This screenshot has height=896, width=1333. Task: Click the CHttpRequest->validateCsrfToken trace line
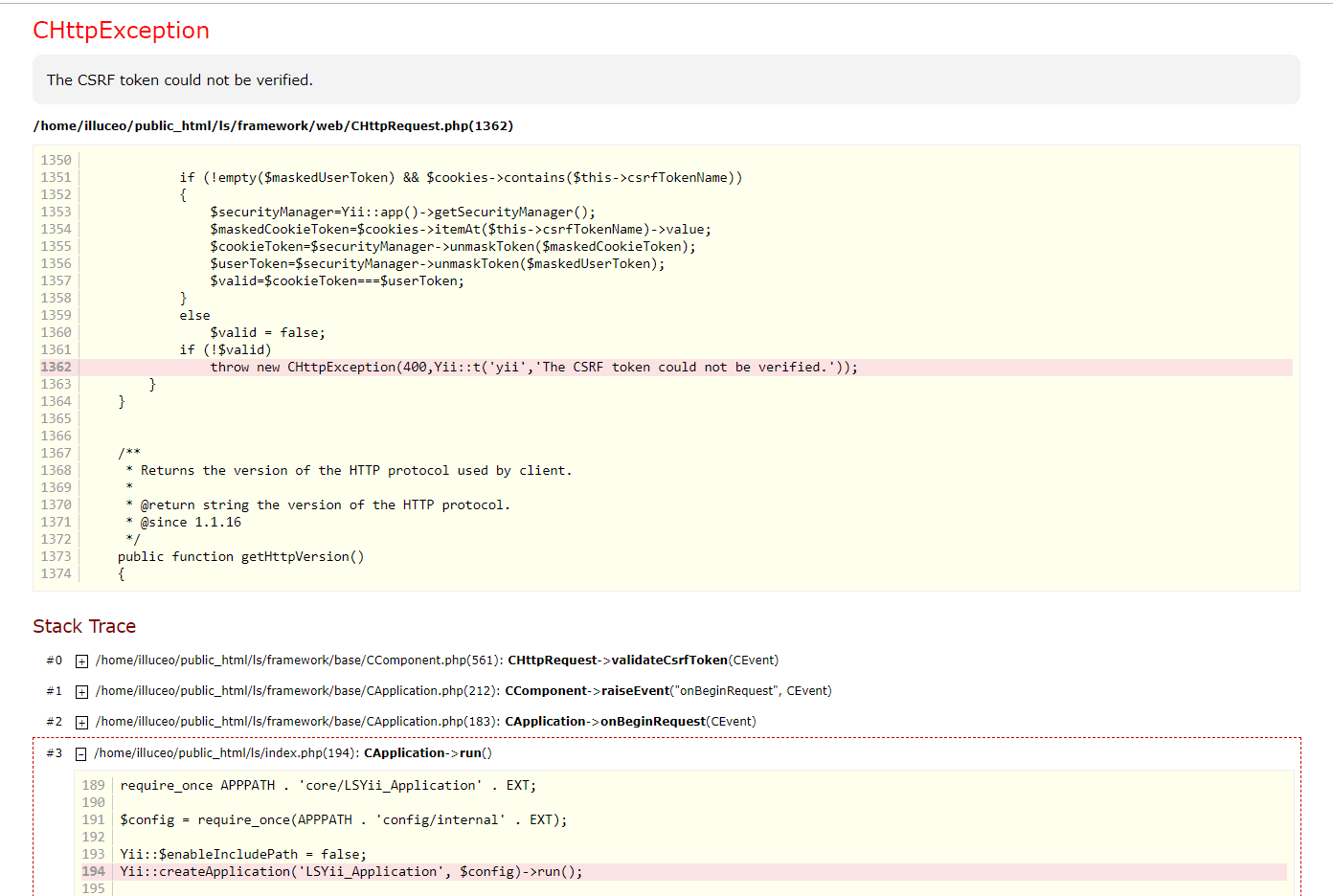437,661
